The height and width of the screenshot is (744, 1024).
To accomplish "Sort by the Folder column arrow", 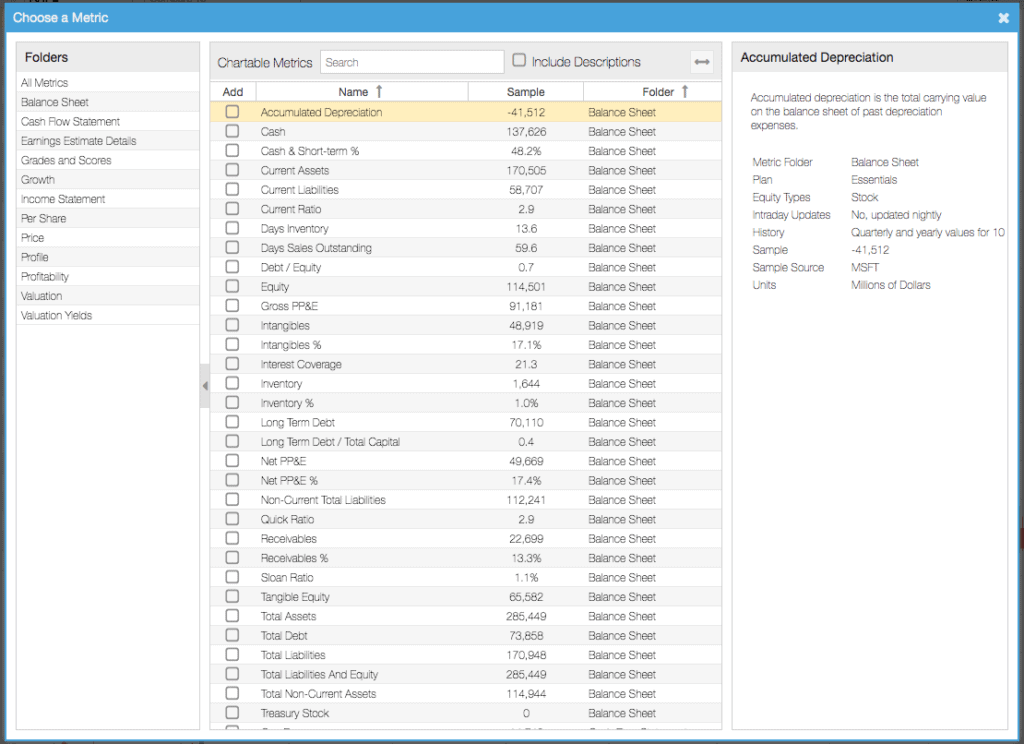I will 685,92.
